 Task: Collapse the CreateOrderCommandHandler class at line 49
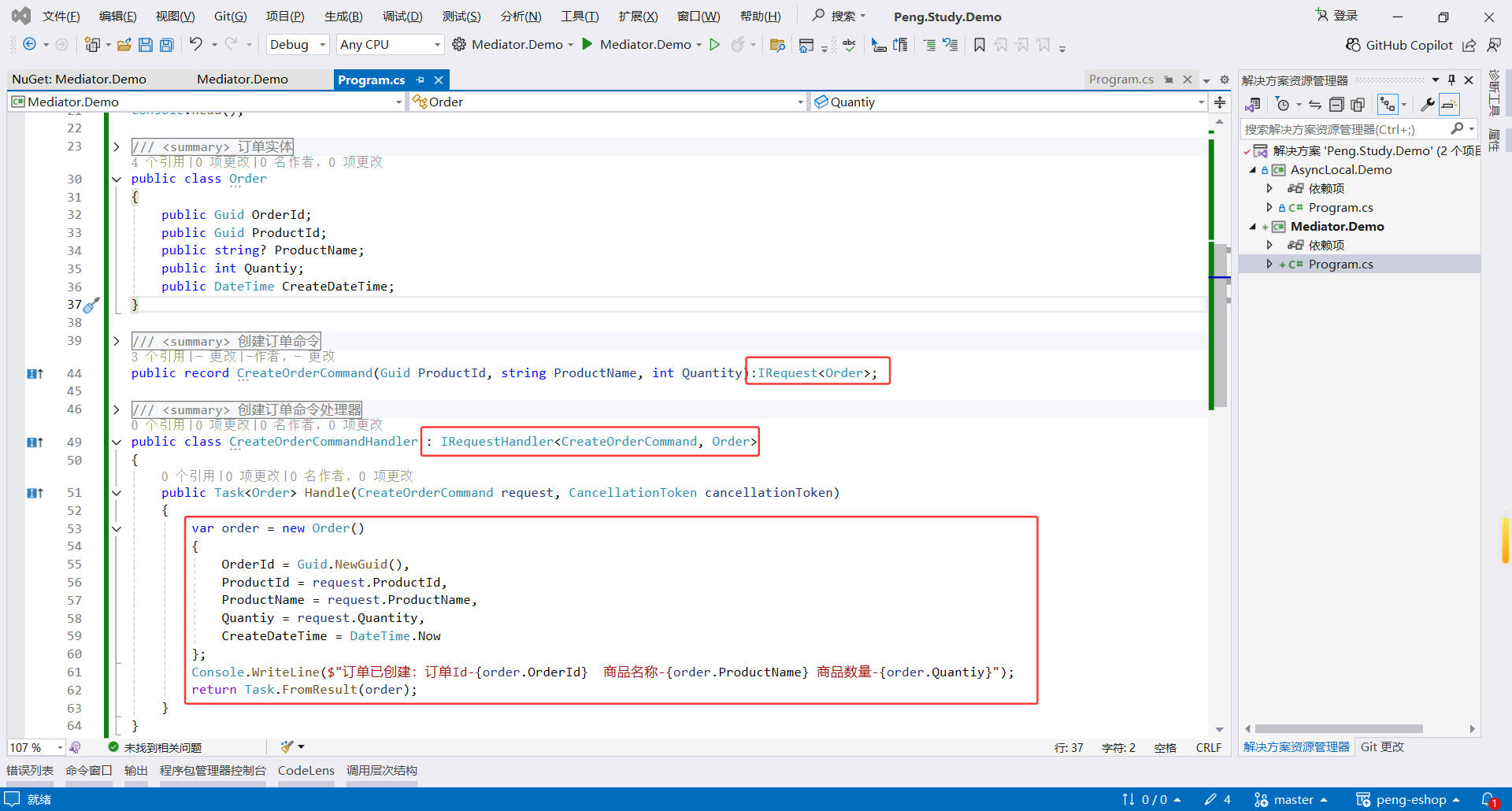click(x=117, y=442)
